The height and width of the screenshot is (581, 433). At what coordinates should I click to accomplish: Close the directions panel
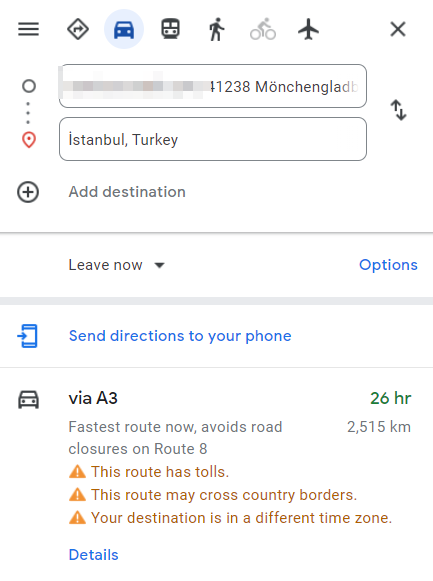[x=398, y=29]
